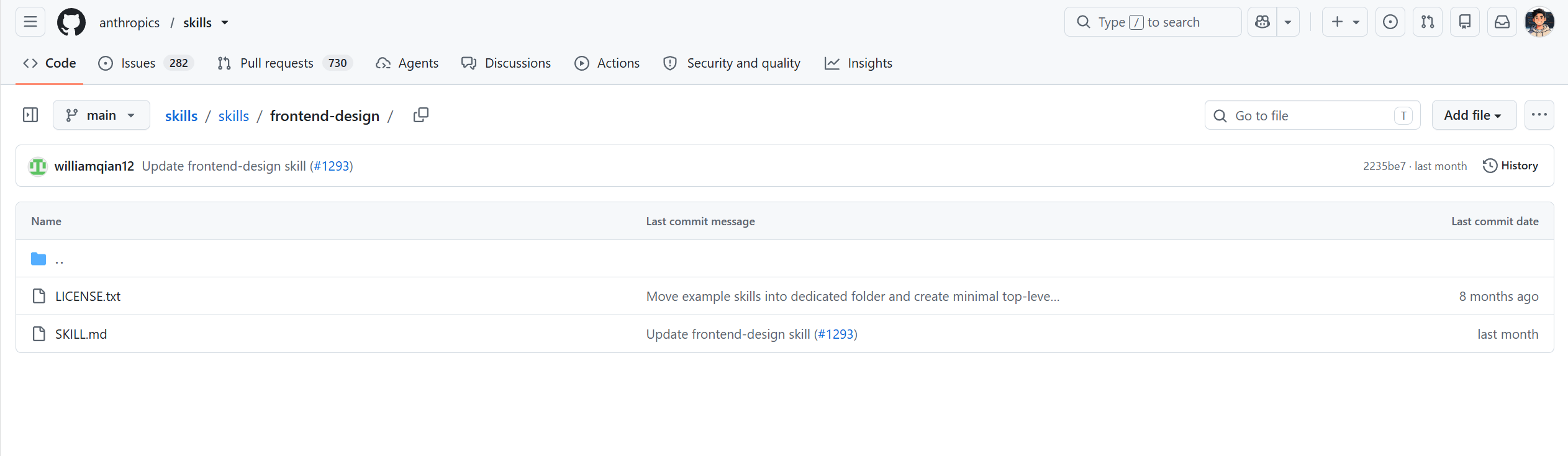Viewport: 1568px width, 456px height.
Task: Toggle the file tree side panel
Action: 30,115
